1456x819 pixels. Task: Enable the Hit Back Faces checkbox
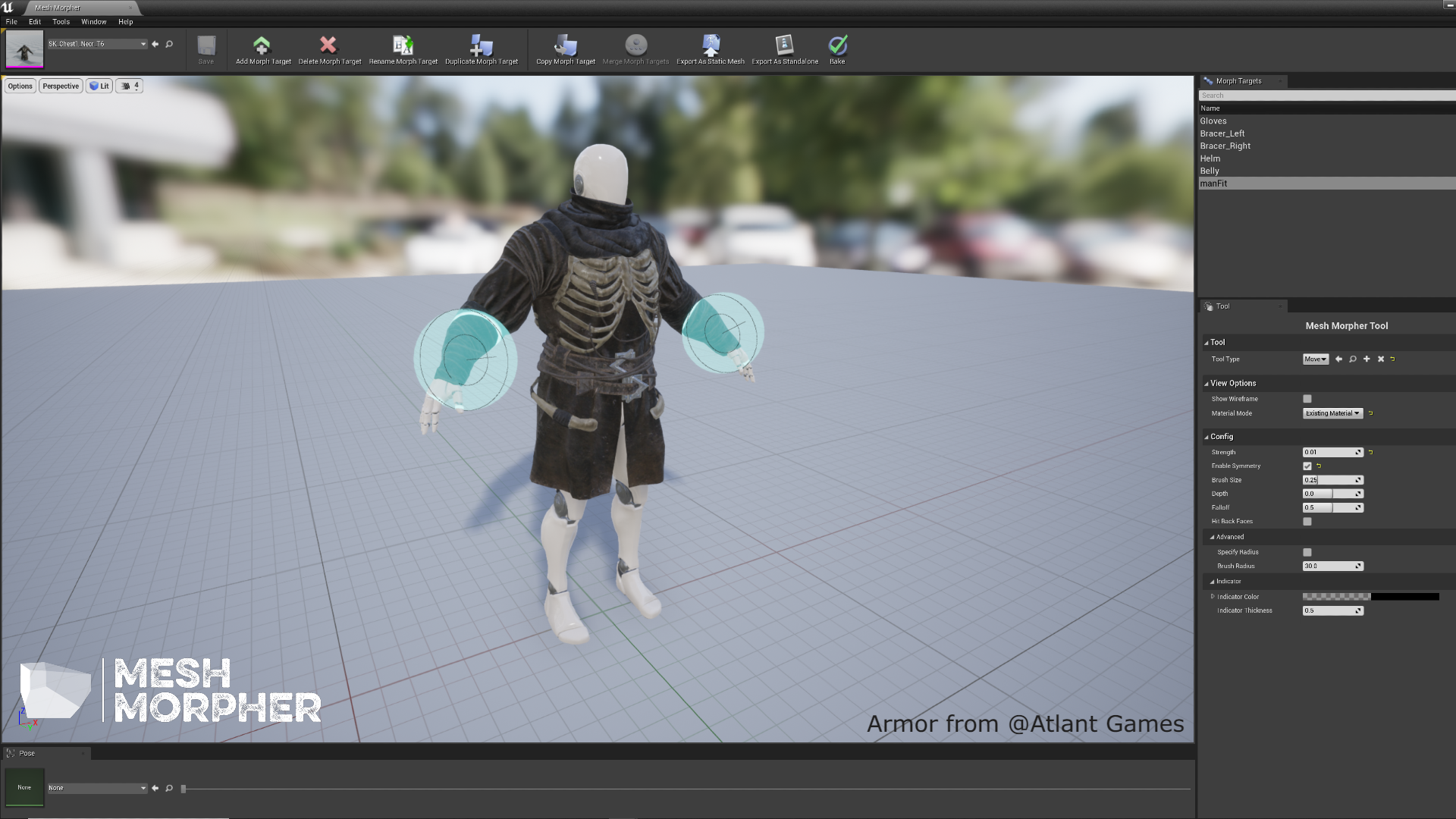tap(1307, 521)
